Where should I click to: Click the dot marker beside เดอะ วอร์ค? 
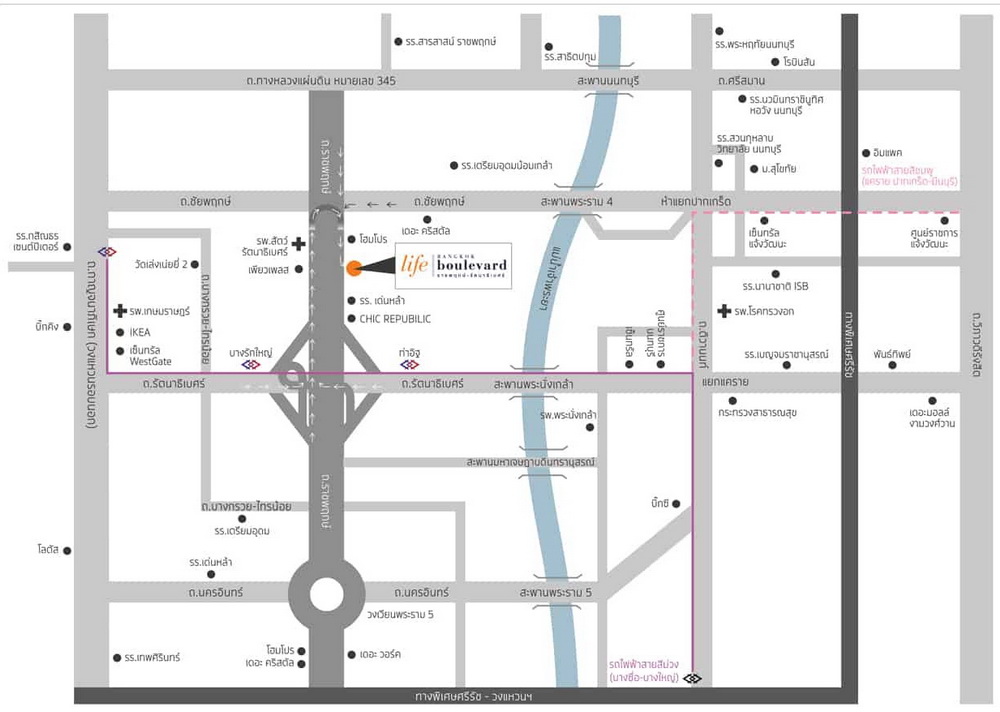[x=351, y=655]
